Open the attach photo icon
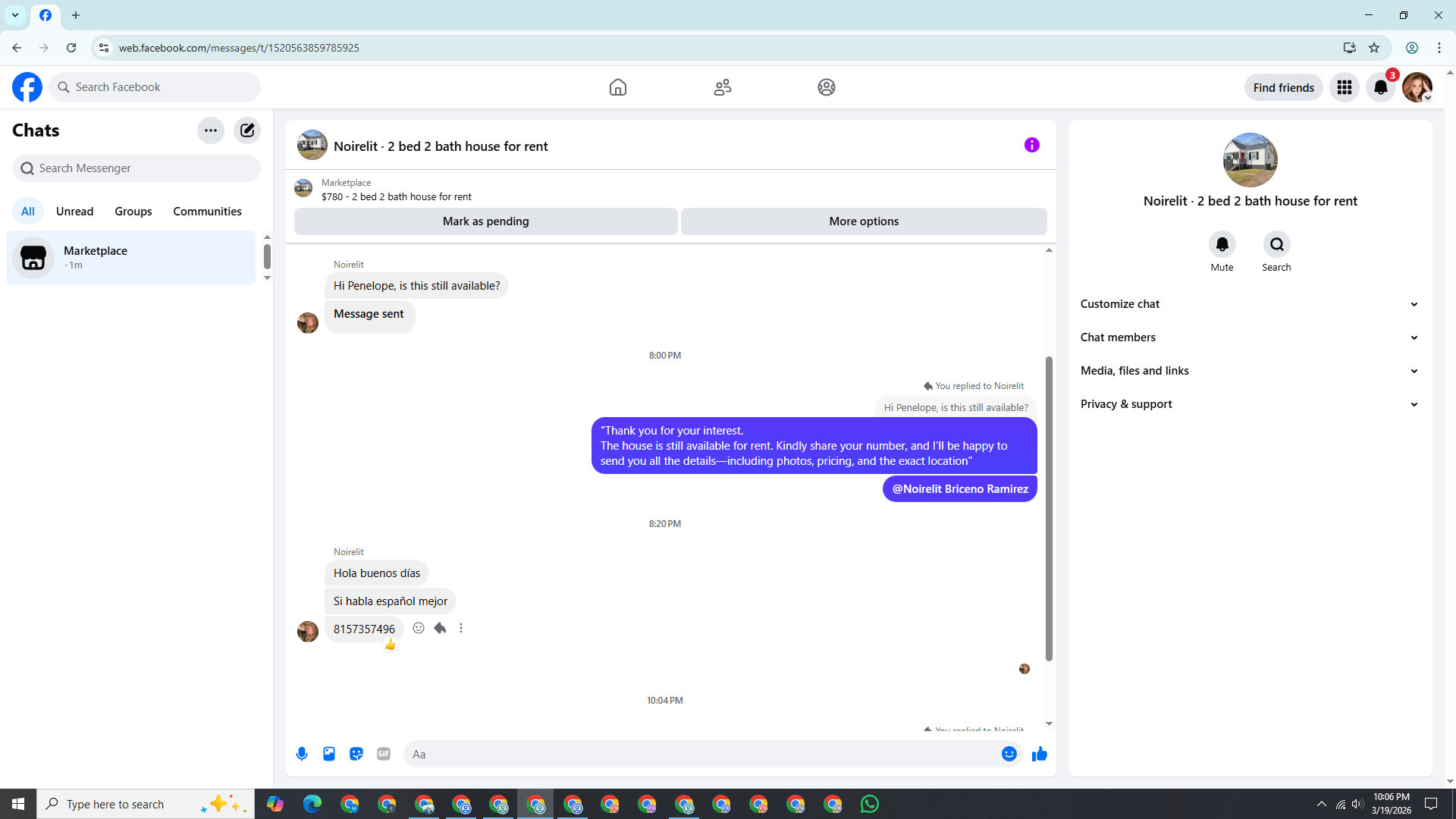 329,754
